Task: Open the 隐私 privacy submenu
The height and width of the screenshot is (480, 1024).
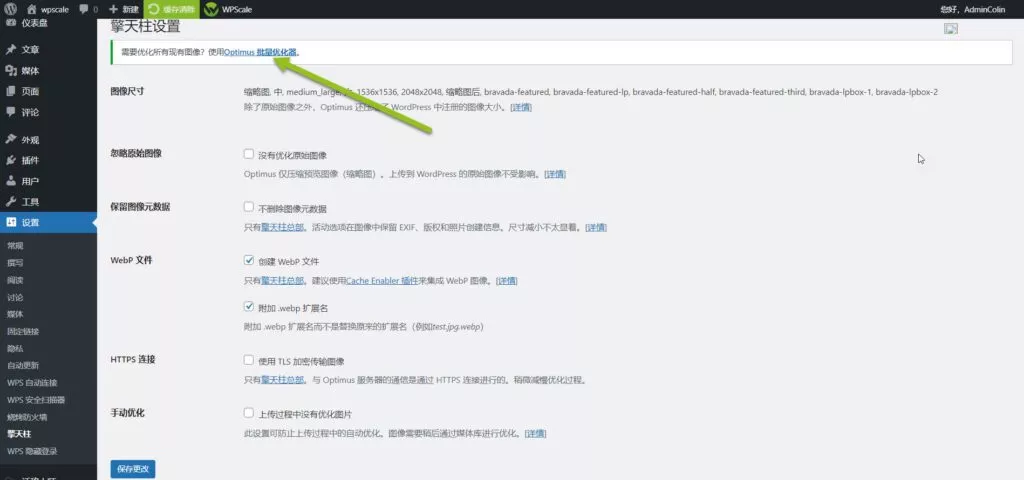Action: pos(15,349)
